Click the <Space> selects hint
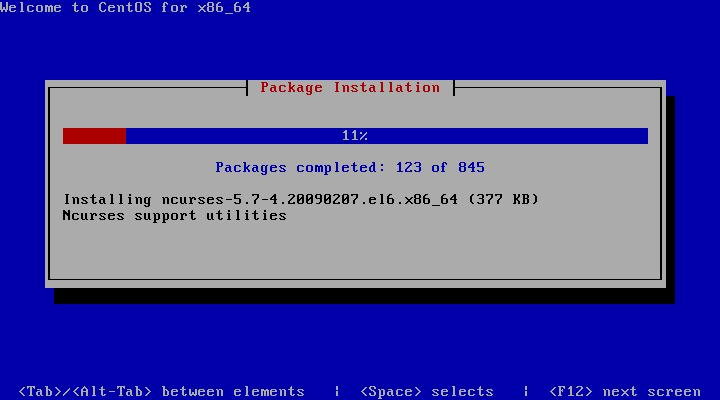The height and width of the screenshot is (400, 720). click(427, 391)
